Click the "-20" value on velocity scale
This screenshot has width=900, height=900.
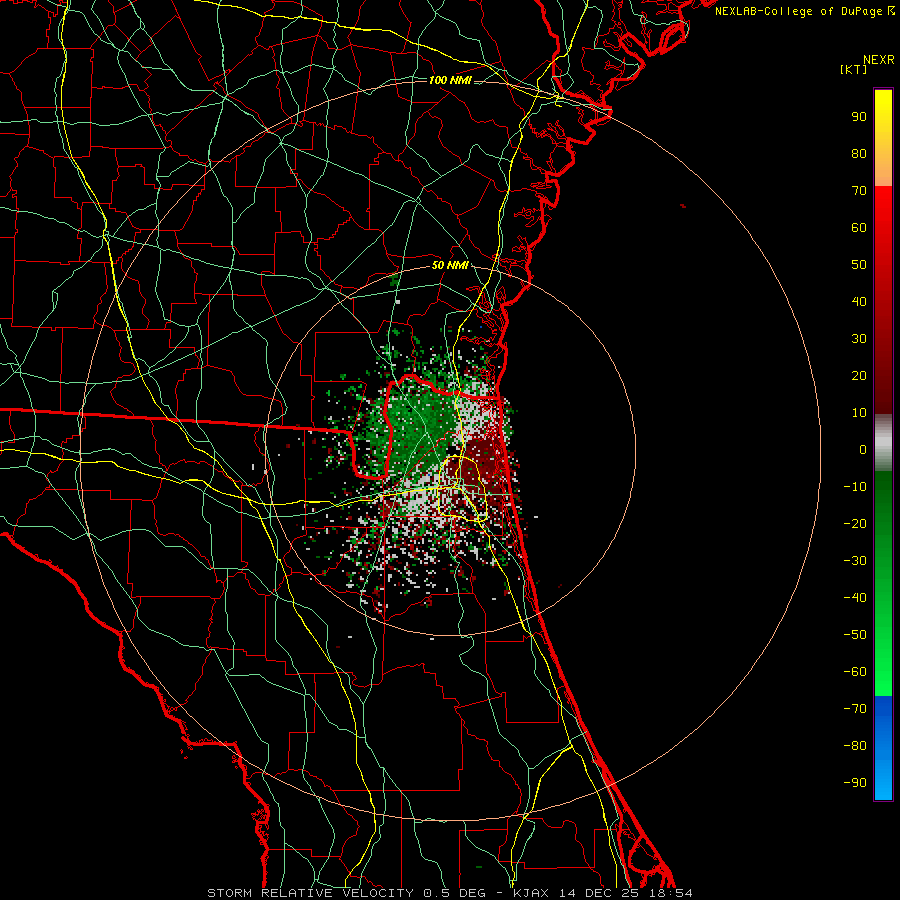coord(855,523)
